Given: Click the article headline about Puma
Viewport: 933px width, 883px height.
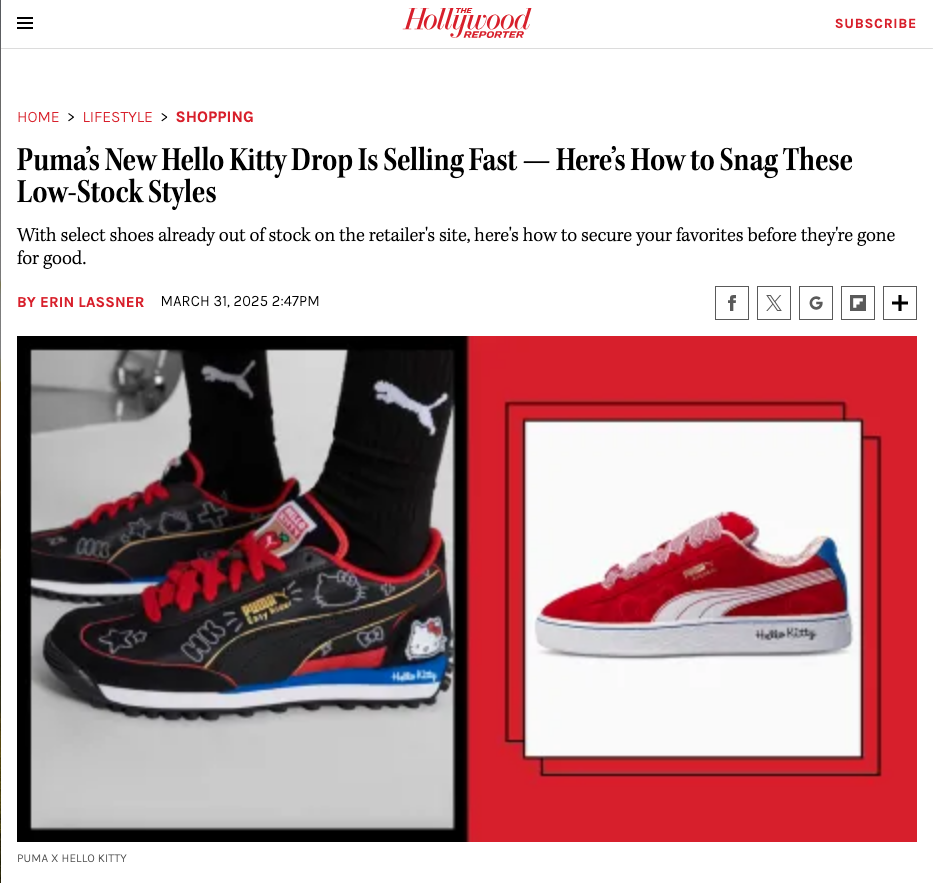Looking at the screenshot, I should (434, 176).
